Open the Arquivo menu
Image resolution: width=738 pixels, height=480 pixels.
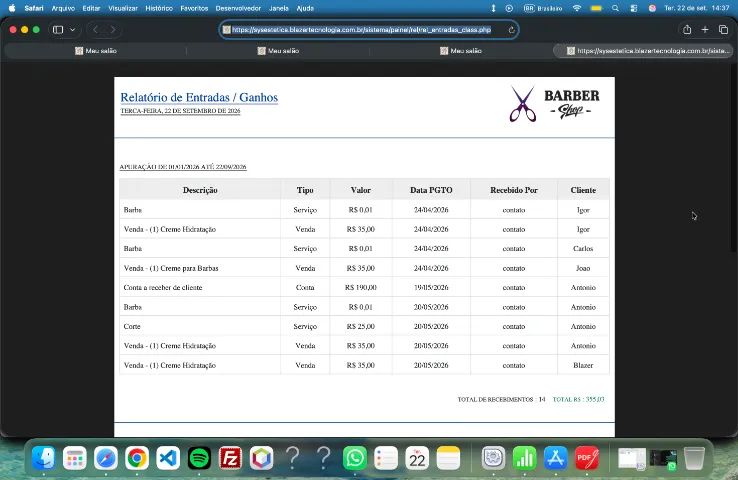pyautogui.click(x=63, y=8)
